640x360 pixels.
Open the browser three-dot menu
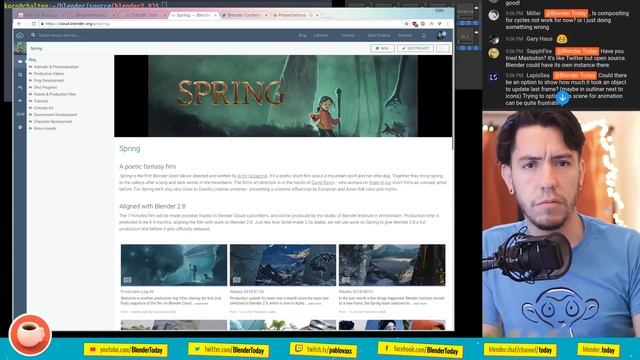[448, 24]
